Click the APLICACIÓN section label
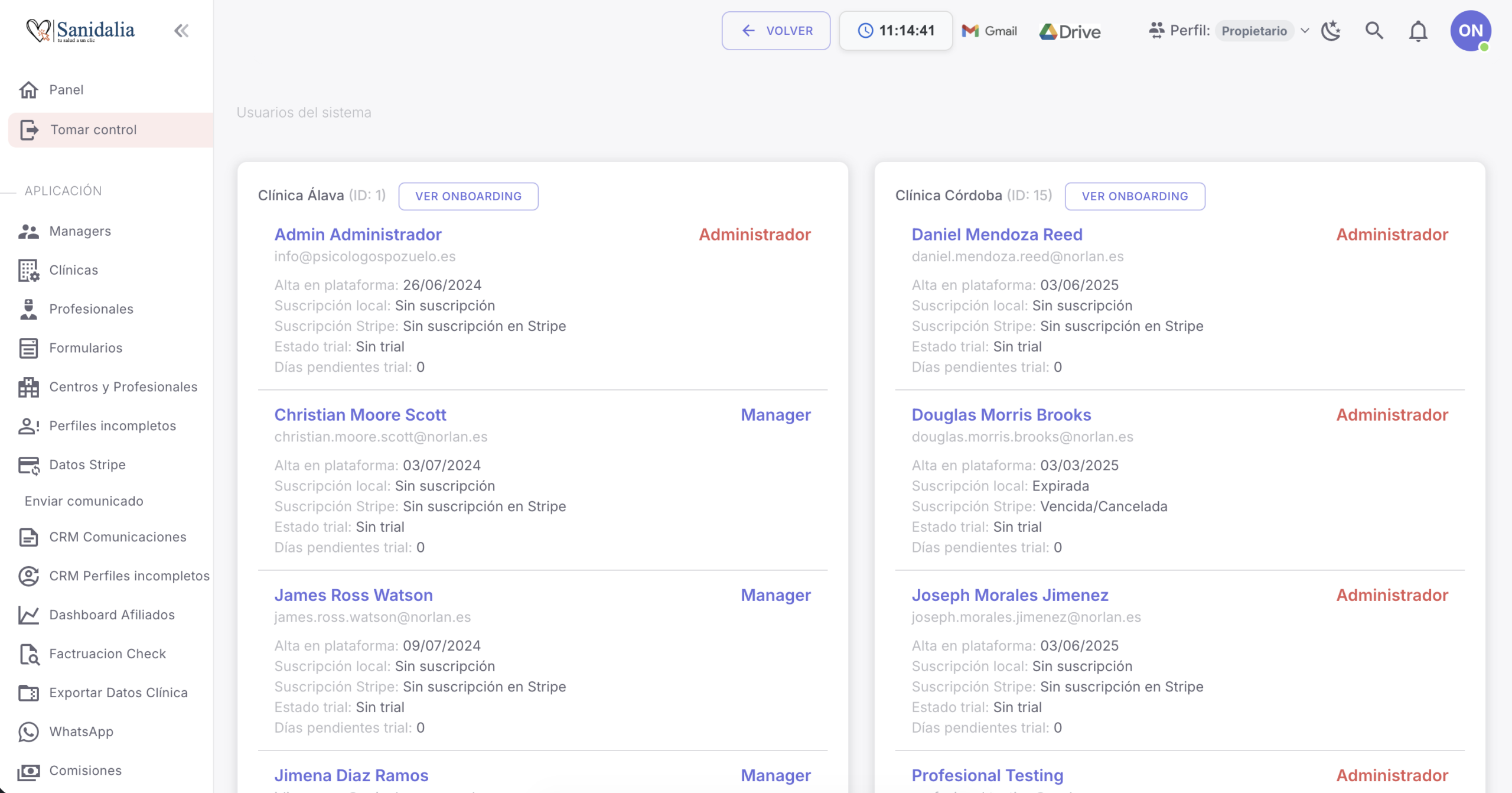 [x=63, y=191]
